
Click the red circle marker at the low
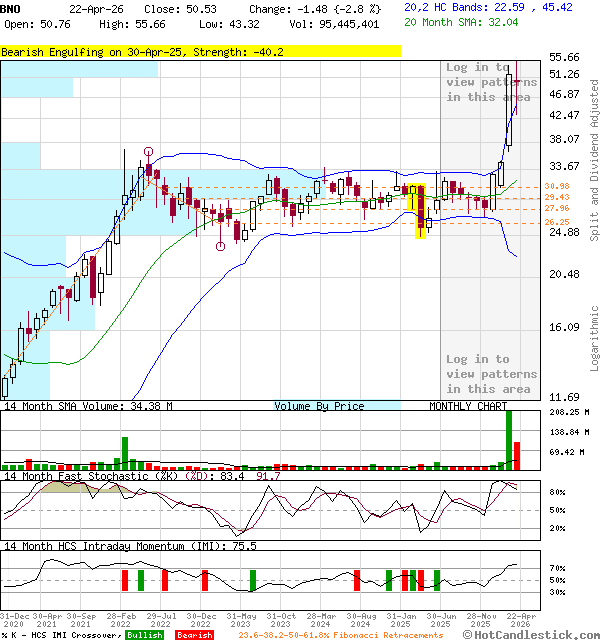pyautogui.click(x=221, y=247)
